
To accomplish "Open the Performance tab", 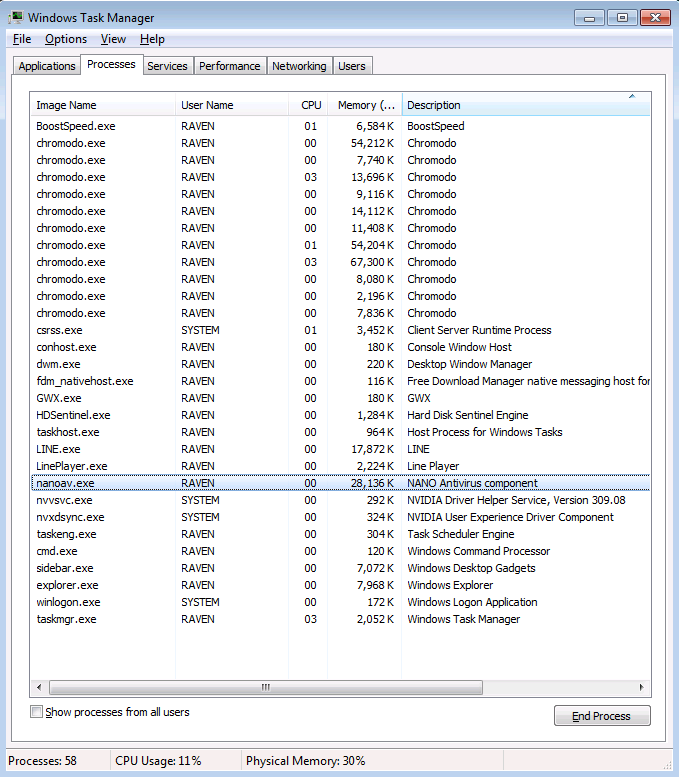I will click(229, 66).
